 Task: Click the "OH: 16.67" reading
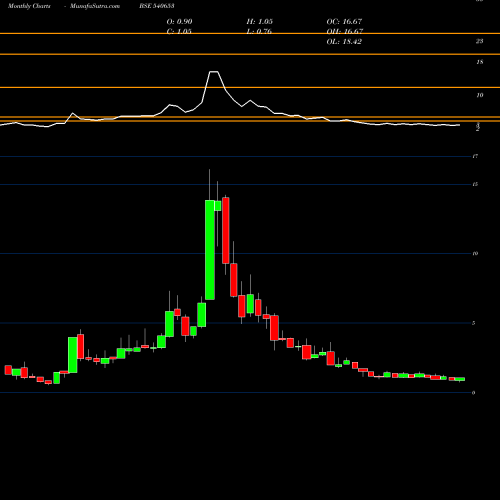(x=345, y=31)
